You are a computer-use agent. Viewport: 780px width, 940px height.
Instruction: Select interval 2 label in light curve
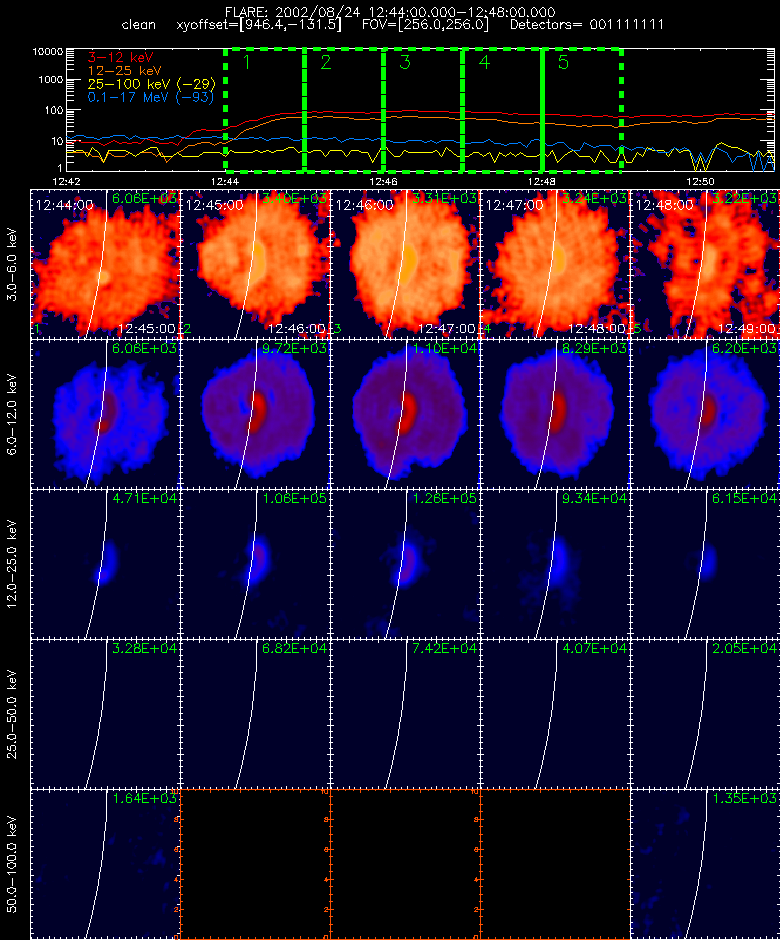pyautogui.click(x=326, y=62)
